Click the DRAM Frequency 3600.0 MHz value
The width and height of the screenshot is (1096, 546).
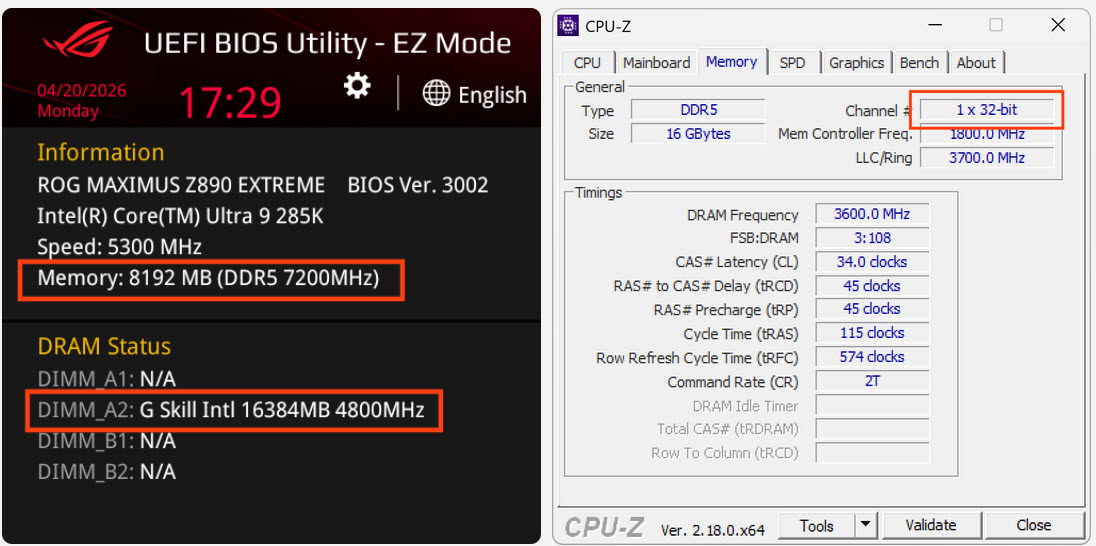tap(872, 214)
